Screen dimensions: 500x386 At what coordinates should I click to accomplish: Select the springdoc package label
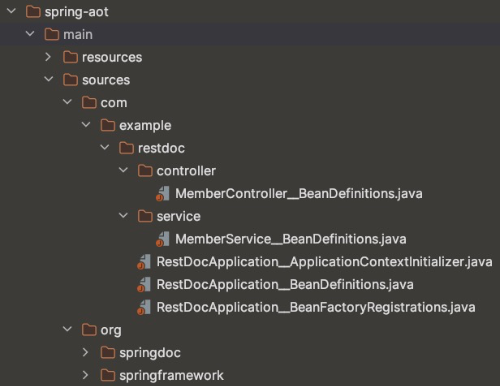150,353
